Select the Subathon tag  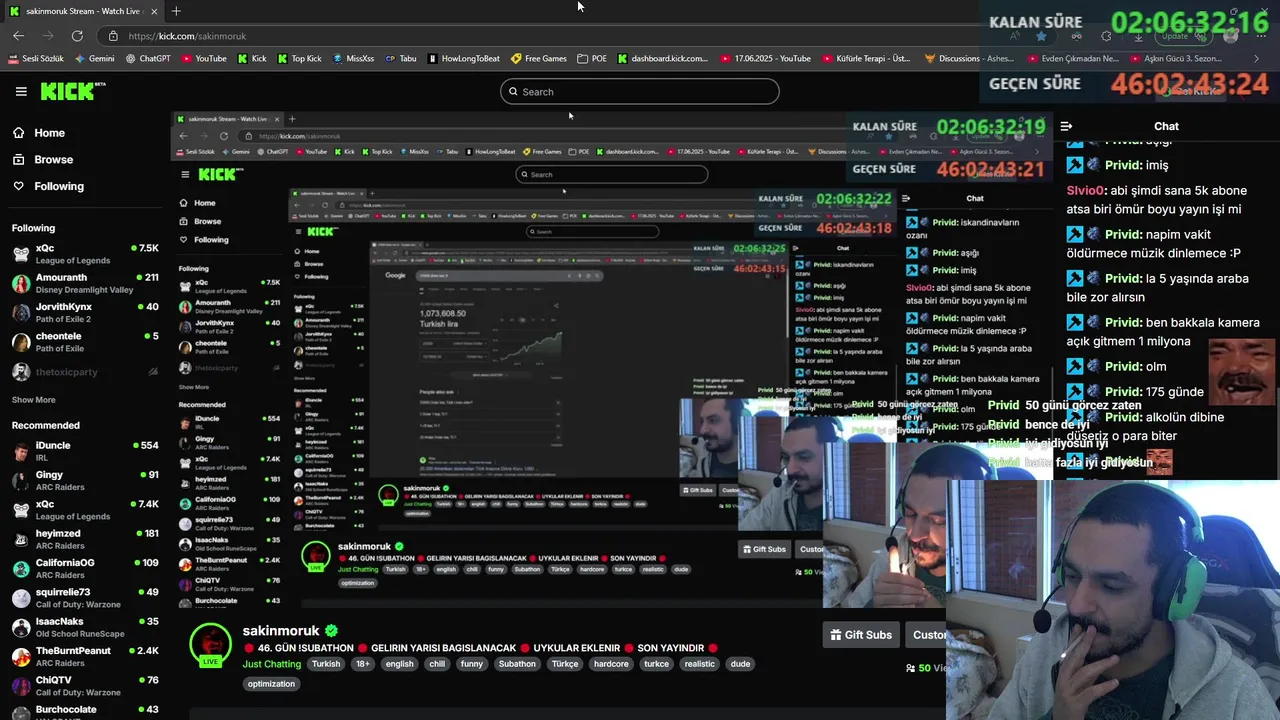517,664
